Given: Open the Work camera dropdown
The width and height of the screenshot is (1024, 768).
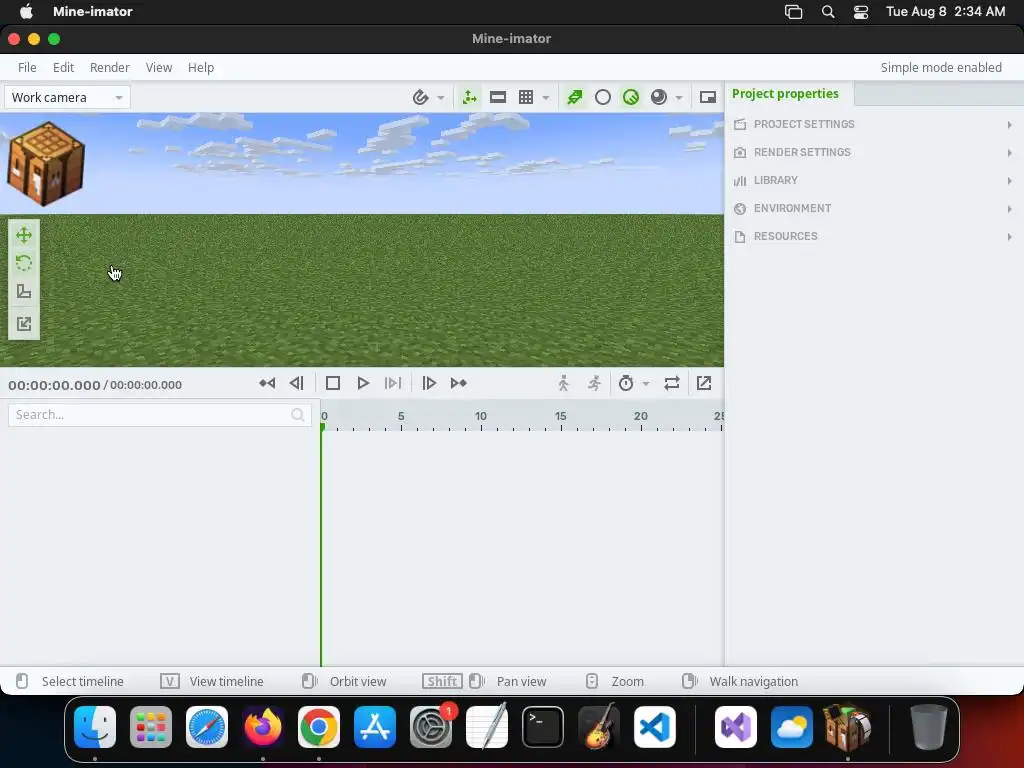Looking at the screenshot, I should [x=67, y=97].
